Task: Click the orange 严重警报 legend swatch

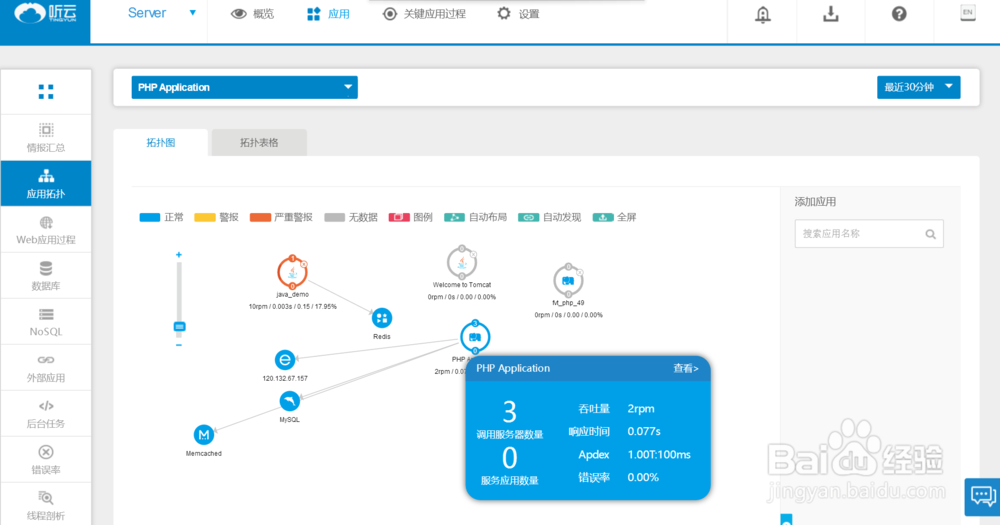Action: pyautogui.click(x=260, y=218)
